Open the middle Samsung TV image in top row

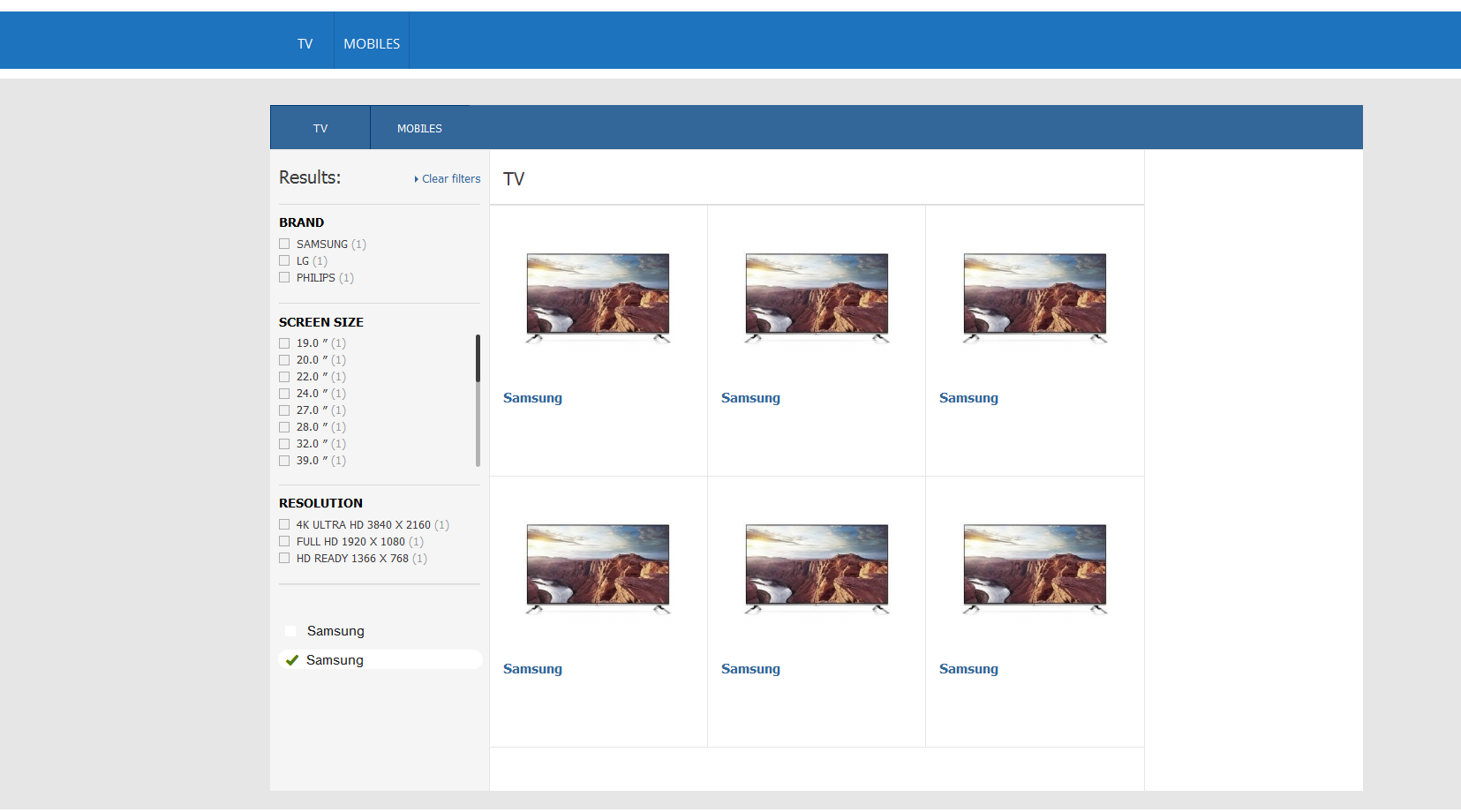(817, 298)
